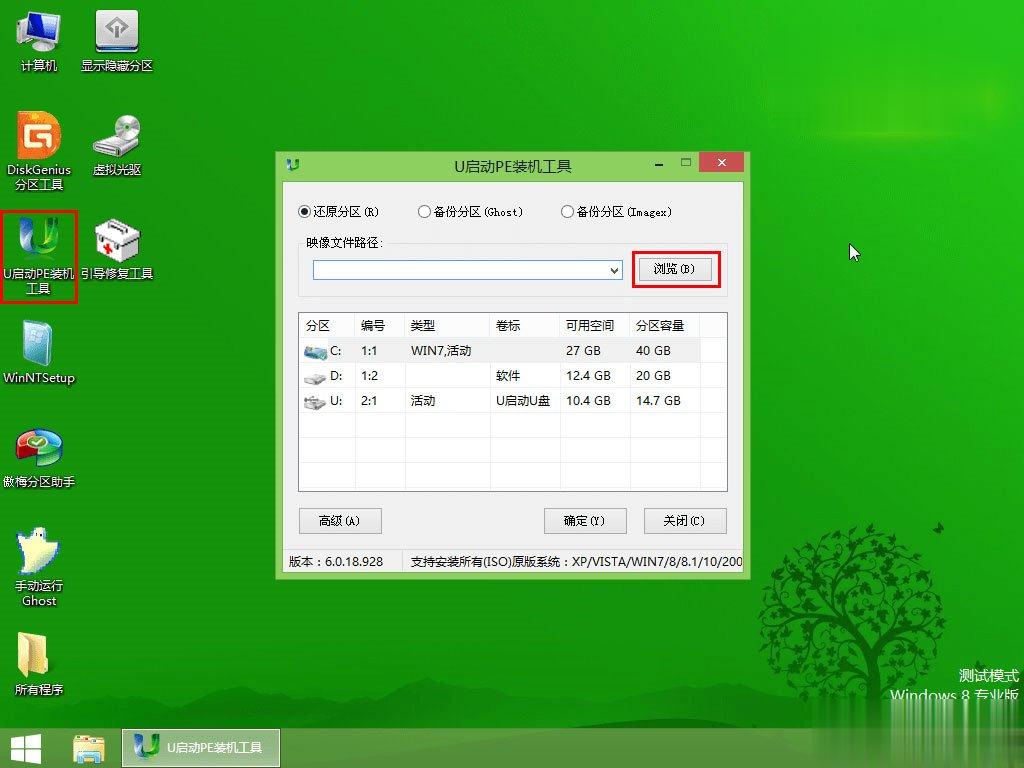This screenshot has width=1024, height=768.
Task: Select 备份分区(Imagex) radio option
Action: coord(616,212)
